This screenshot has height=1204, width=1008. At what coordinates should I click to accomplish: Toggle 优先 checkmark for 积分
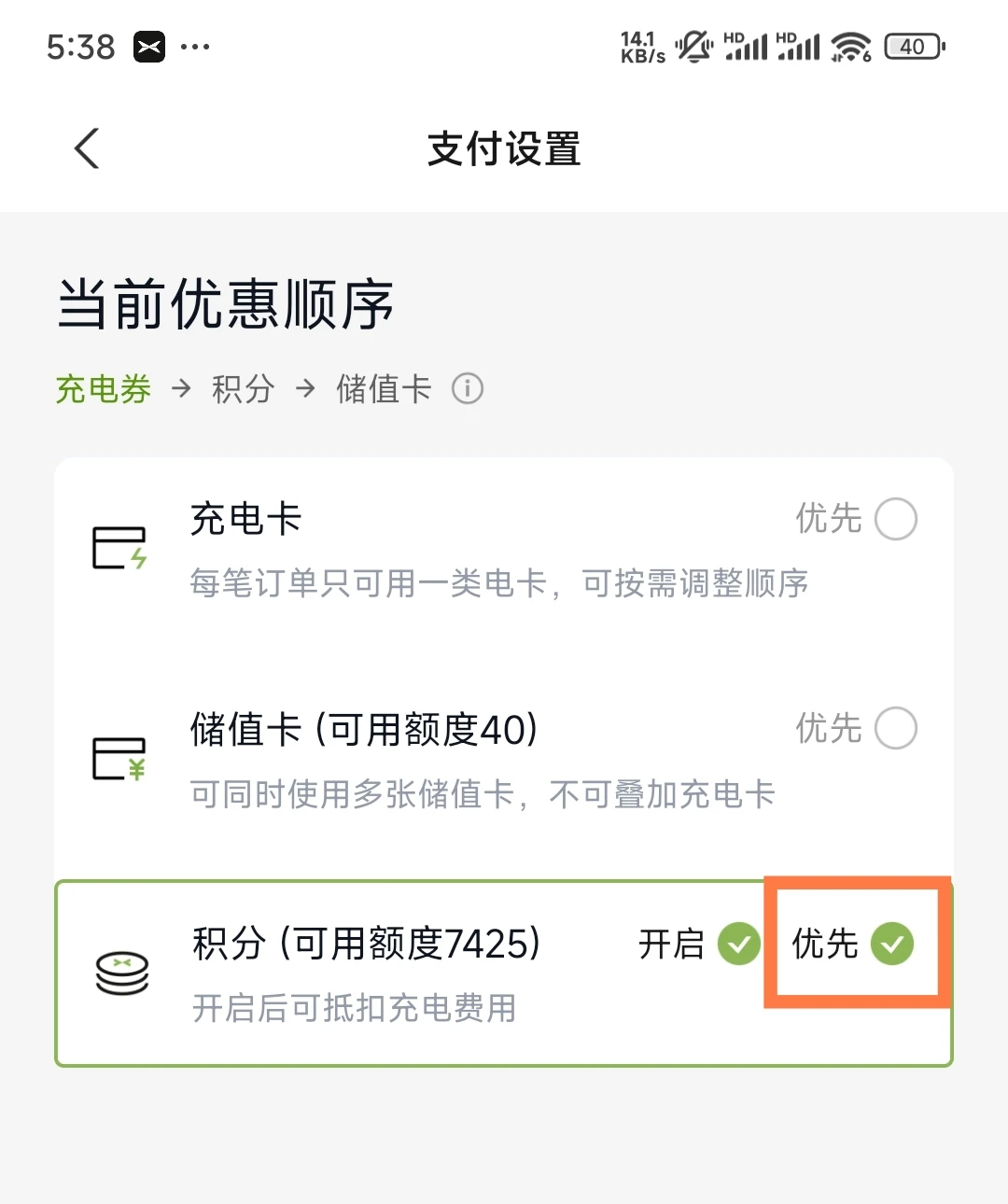892,944
